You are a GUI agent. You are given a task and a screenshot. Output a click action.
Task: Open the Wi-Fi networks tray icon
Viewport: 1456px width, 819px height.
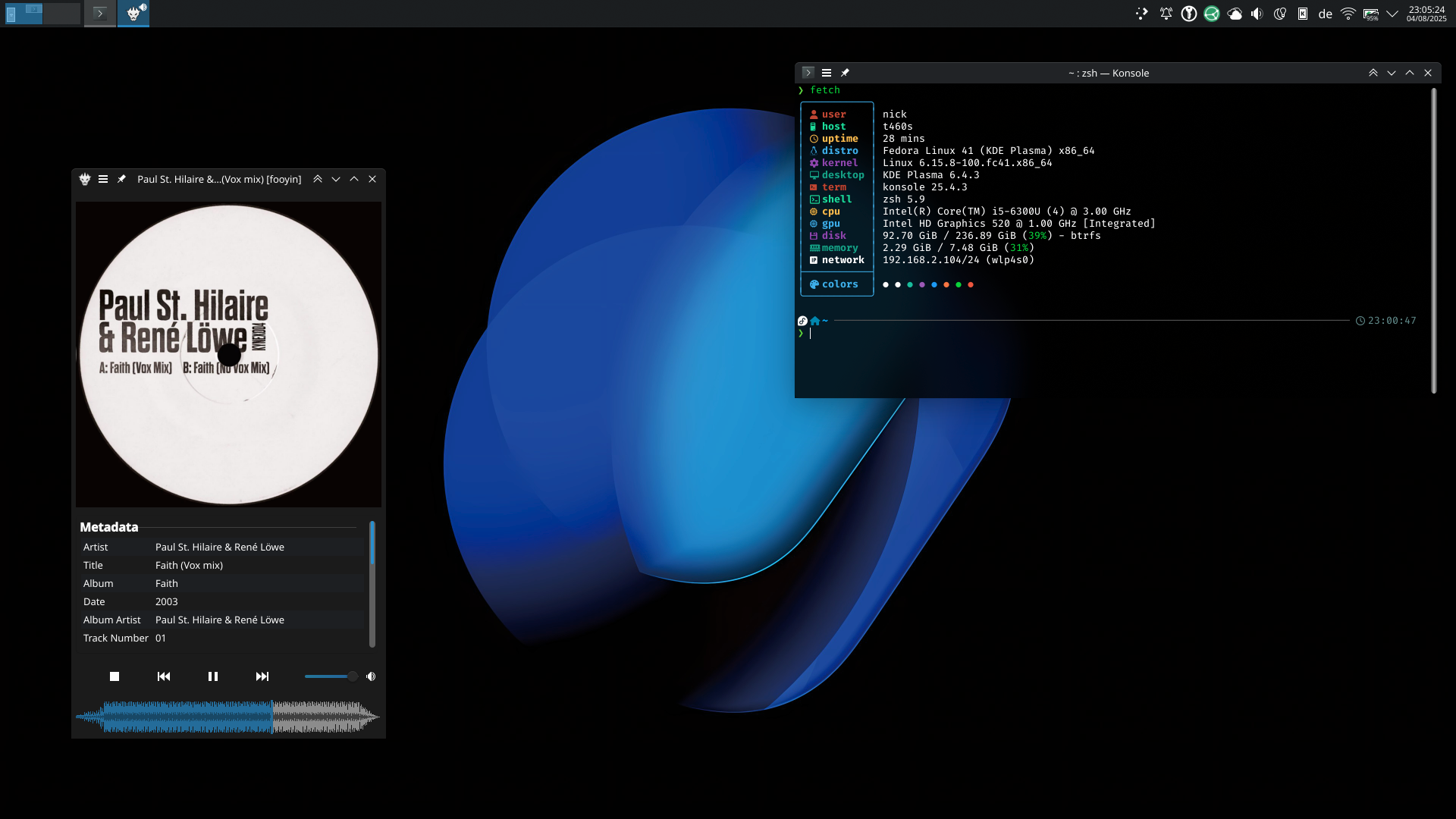pyautogui.click(x=1348, y=14)
